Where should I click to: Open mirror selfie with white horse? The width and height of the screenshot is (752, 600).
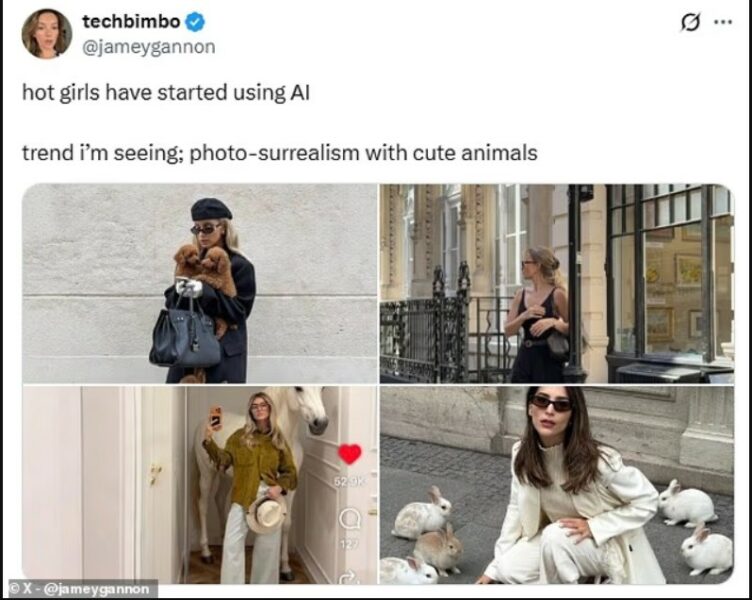[200, 484]
